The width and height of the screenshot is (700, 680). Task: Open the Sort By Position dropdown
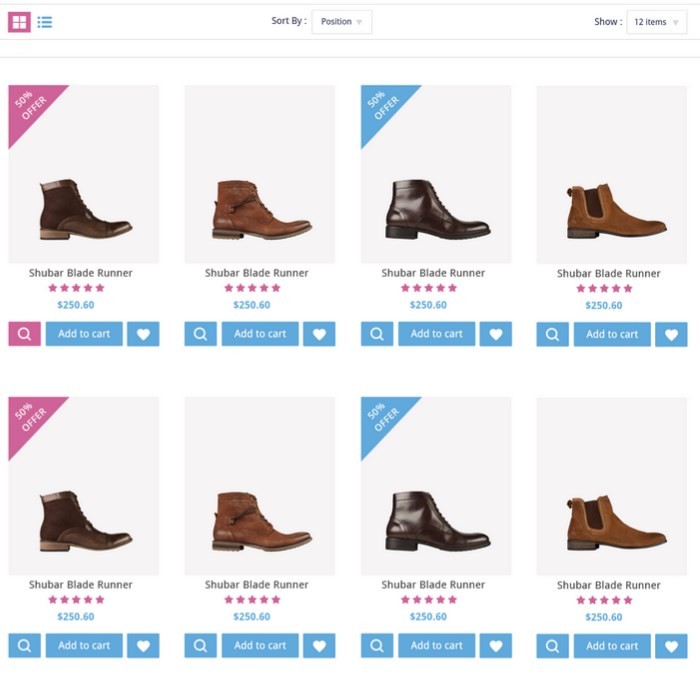click(342, 21)
